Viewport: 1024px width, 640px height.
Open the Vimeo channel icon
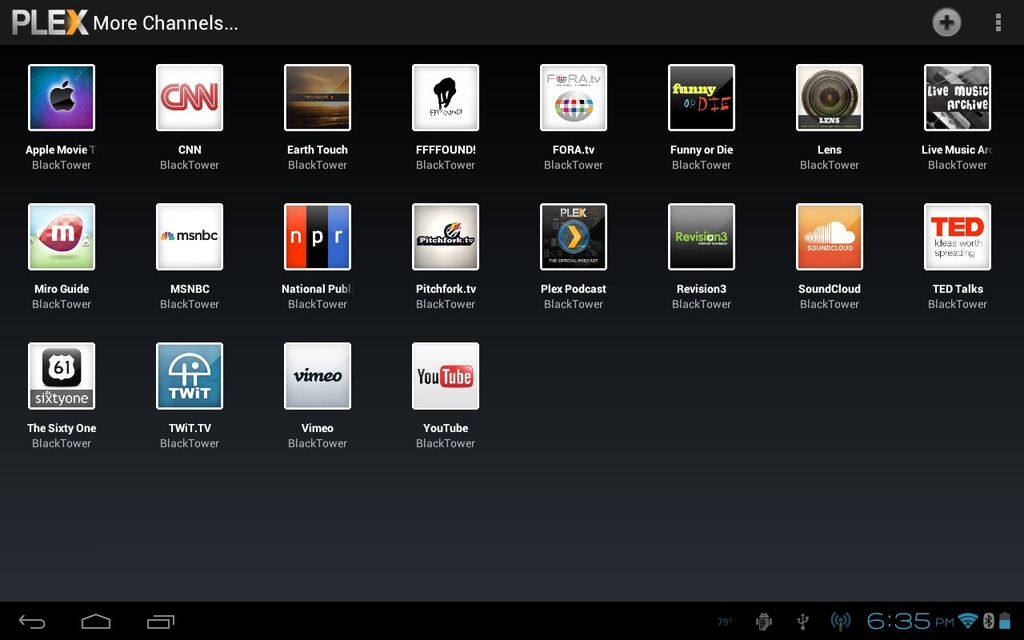coord(317,376)
